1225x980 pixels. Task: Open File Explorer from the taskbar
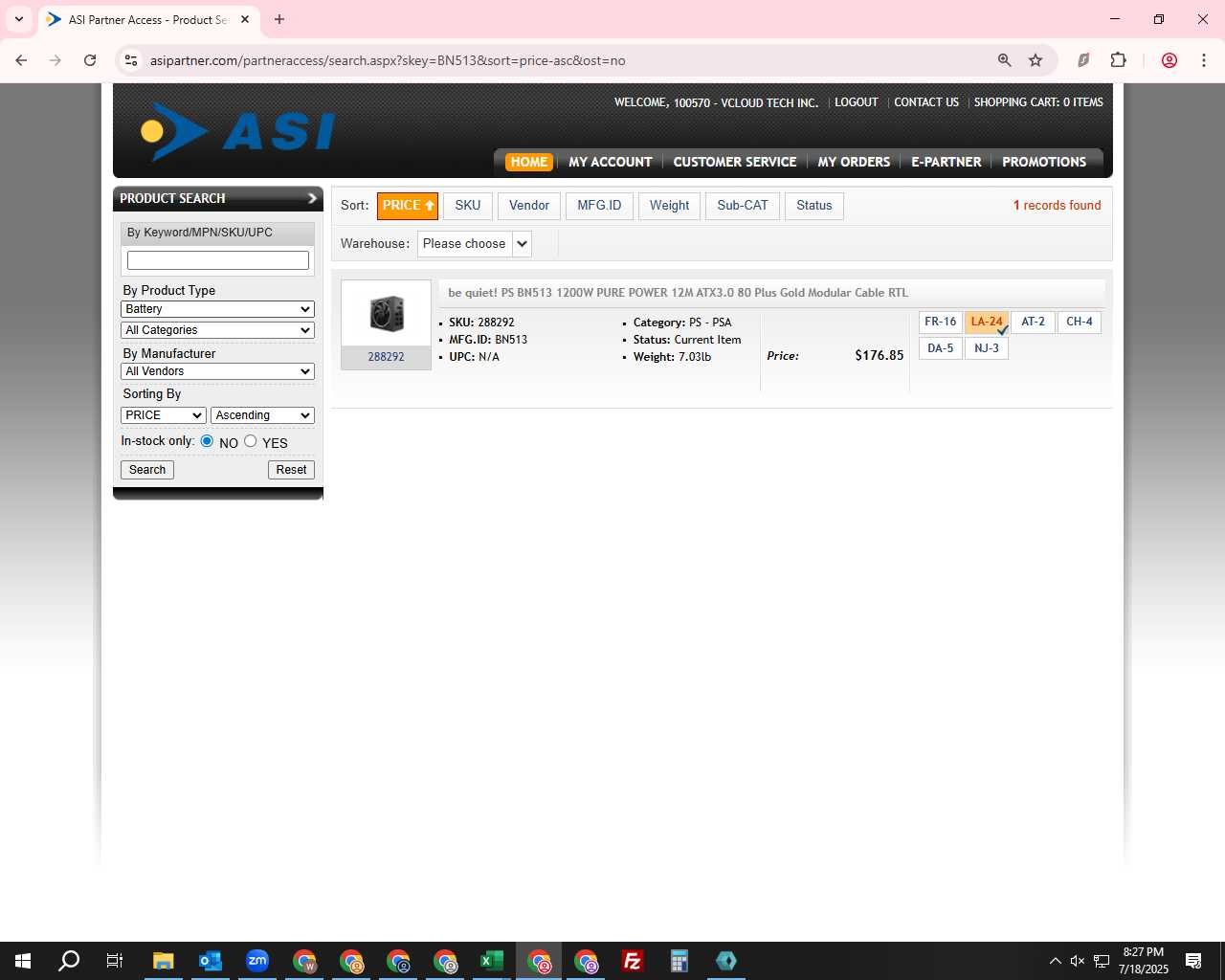click(x=163, y=961)
